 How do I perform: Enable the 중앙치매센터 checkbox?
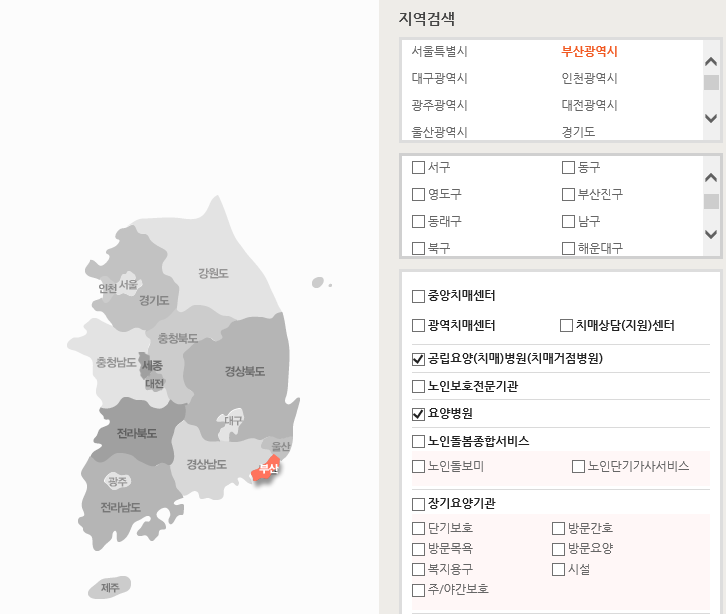tap(418, 296)
